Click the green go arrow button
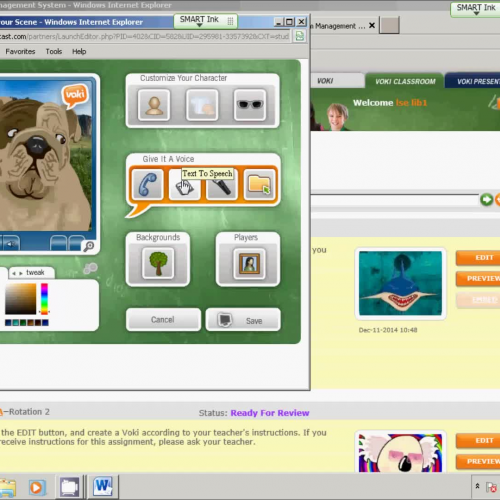The width and height of the screenshot is (500, 500). click(x=486, y=200)
